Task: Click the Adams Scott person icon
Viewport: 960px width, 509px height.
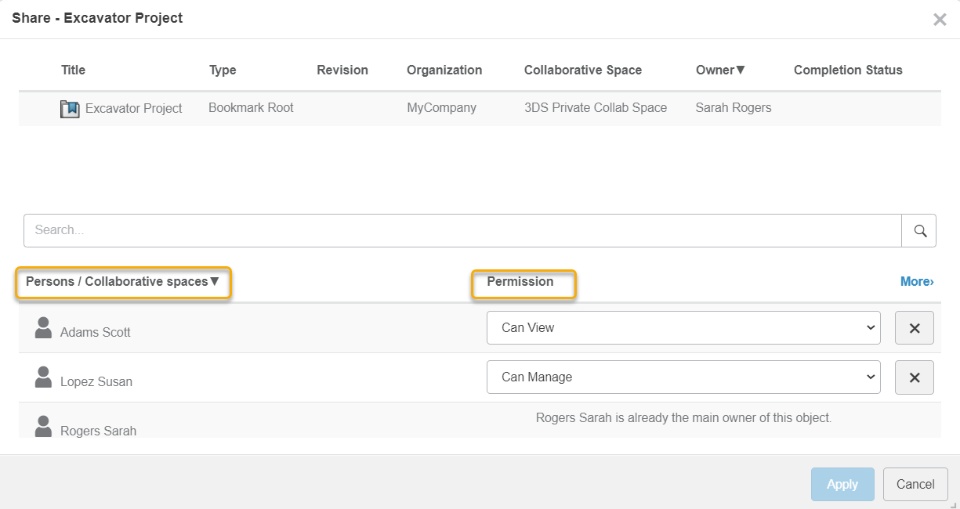Action: coord(43,328)
